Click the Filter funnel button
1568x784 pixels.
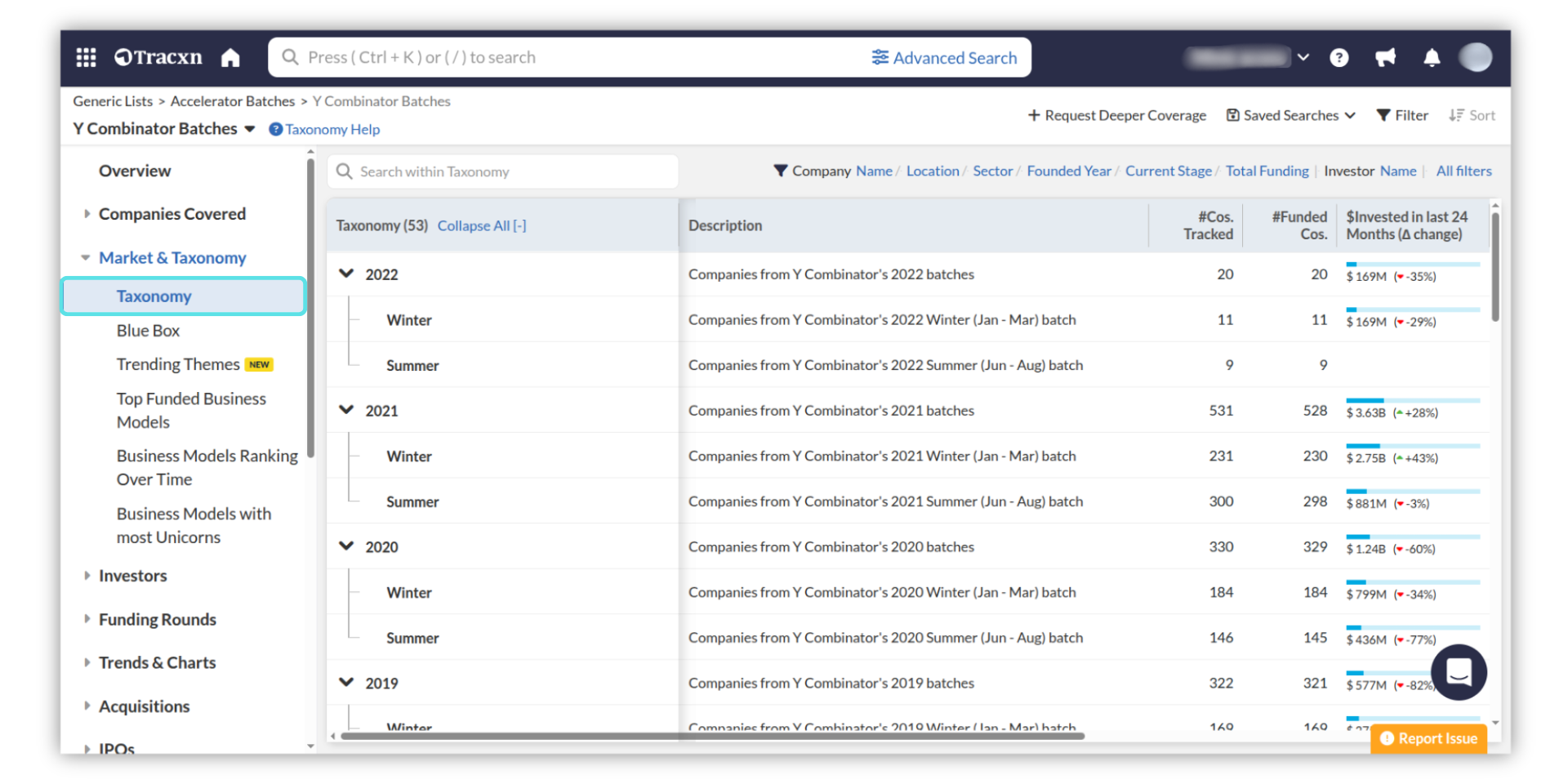pyautogui.click(x=1402, y=116)
